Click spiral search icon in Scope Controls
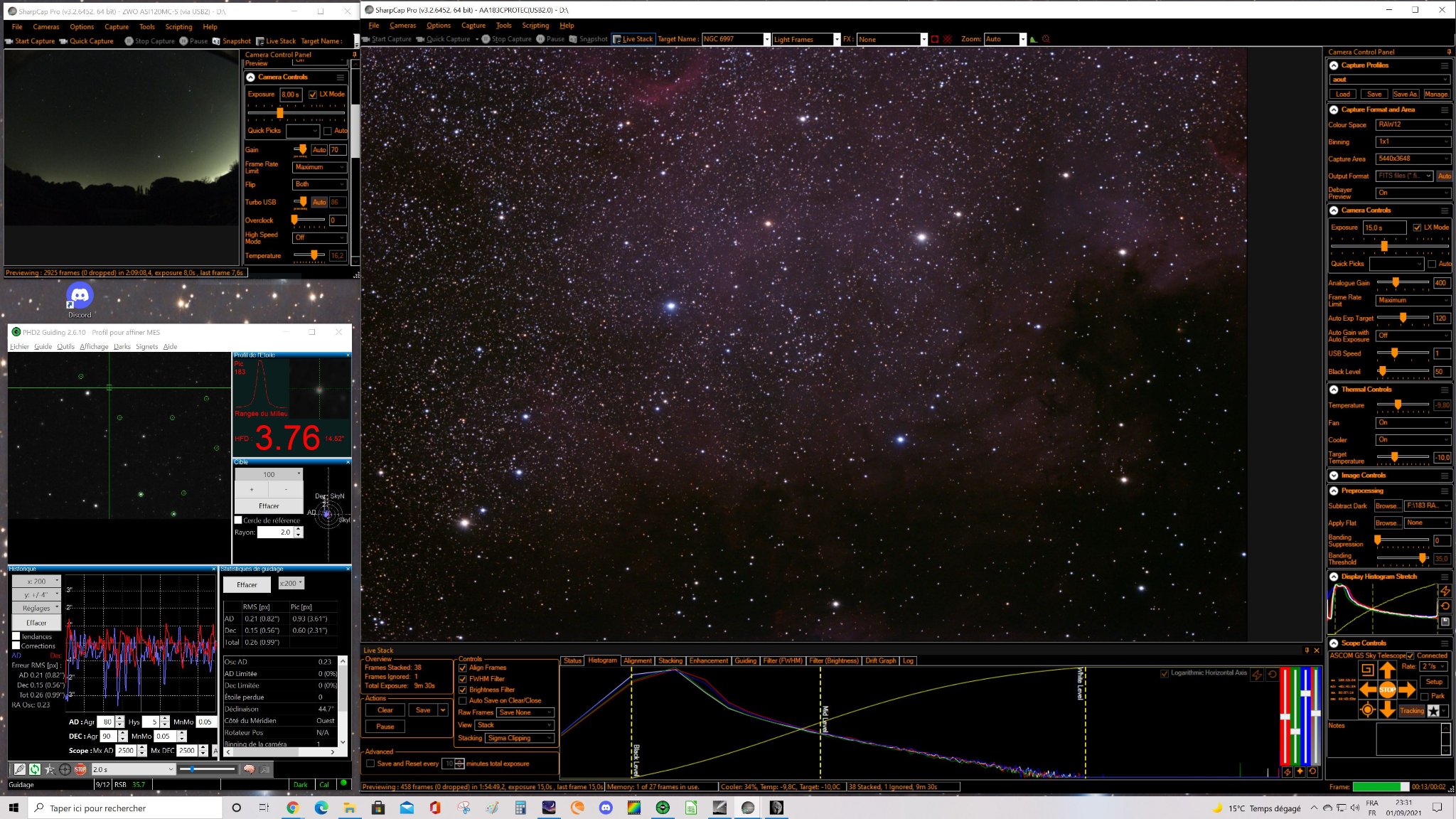This screenshot has width=1456, height=819. [1367, 669]
